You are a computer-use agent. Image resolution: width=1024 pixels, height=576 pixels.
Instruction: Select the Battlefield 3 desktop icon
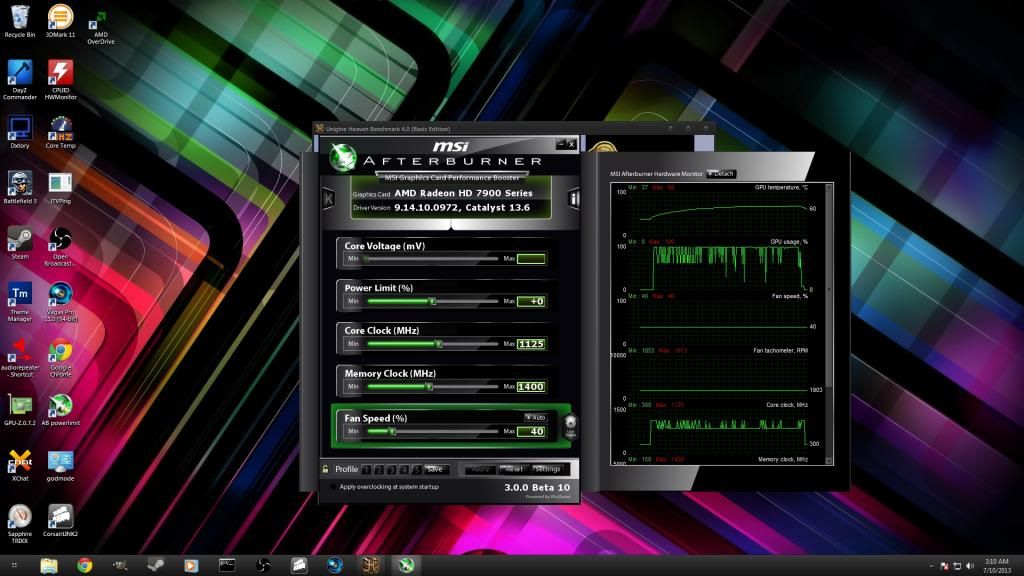[x=20, y=187]
